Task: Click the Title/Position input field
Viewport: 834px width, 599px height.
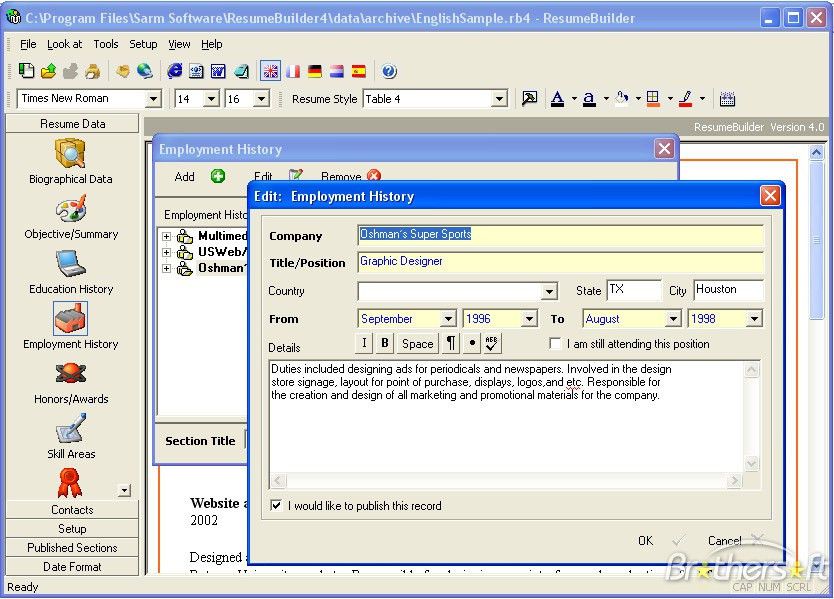Action: point(561,262)
